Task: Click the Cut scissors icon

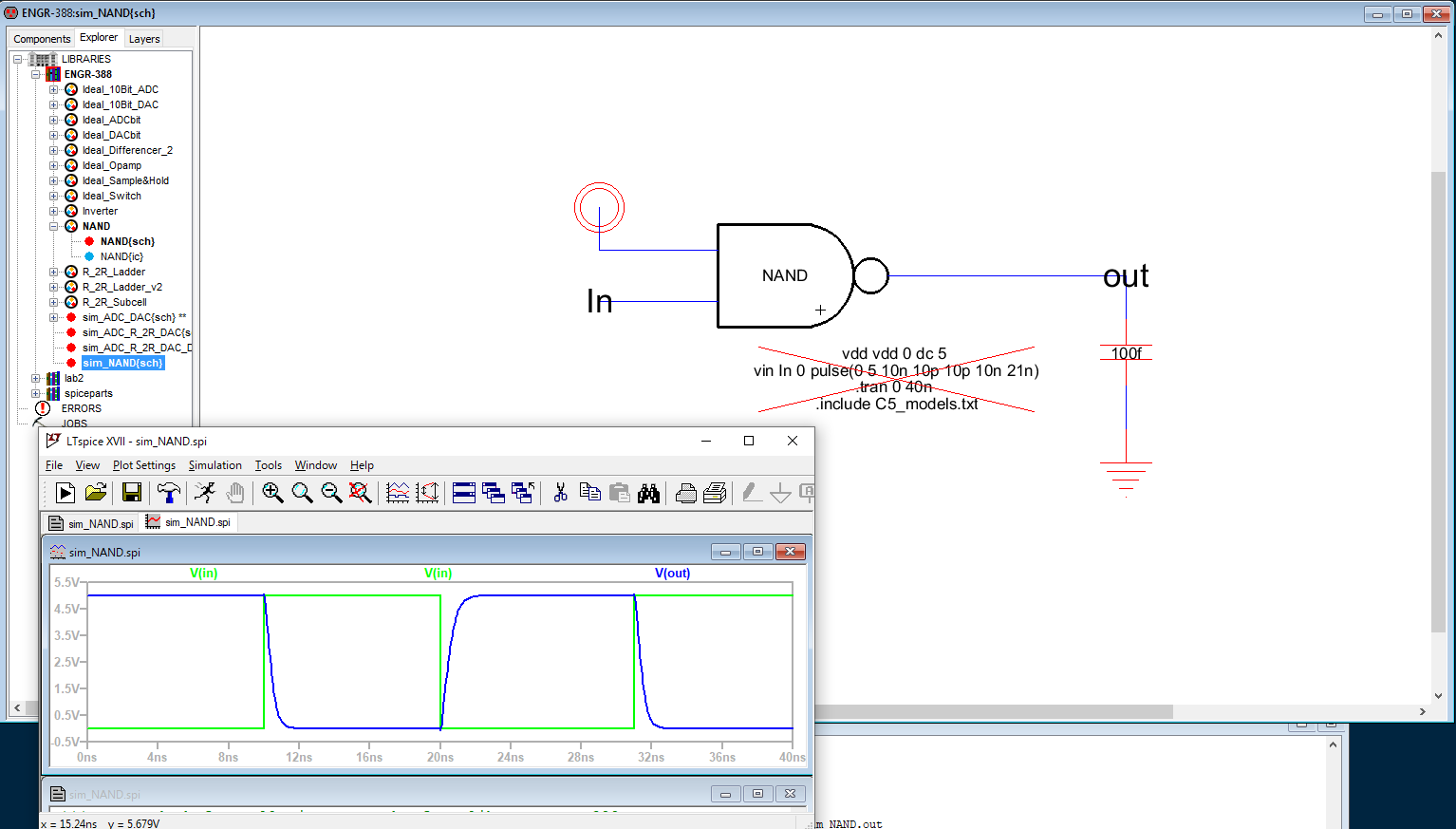Action: [560, 492]
